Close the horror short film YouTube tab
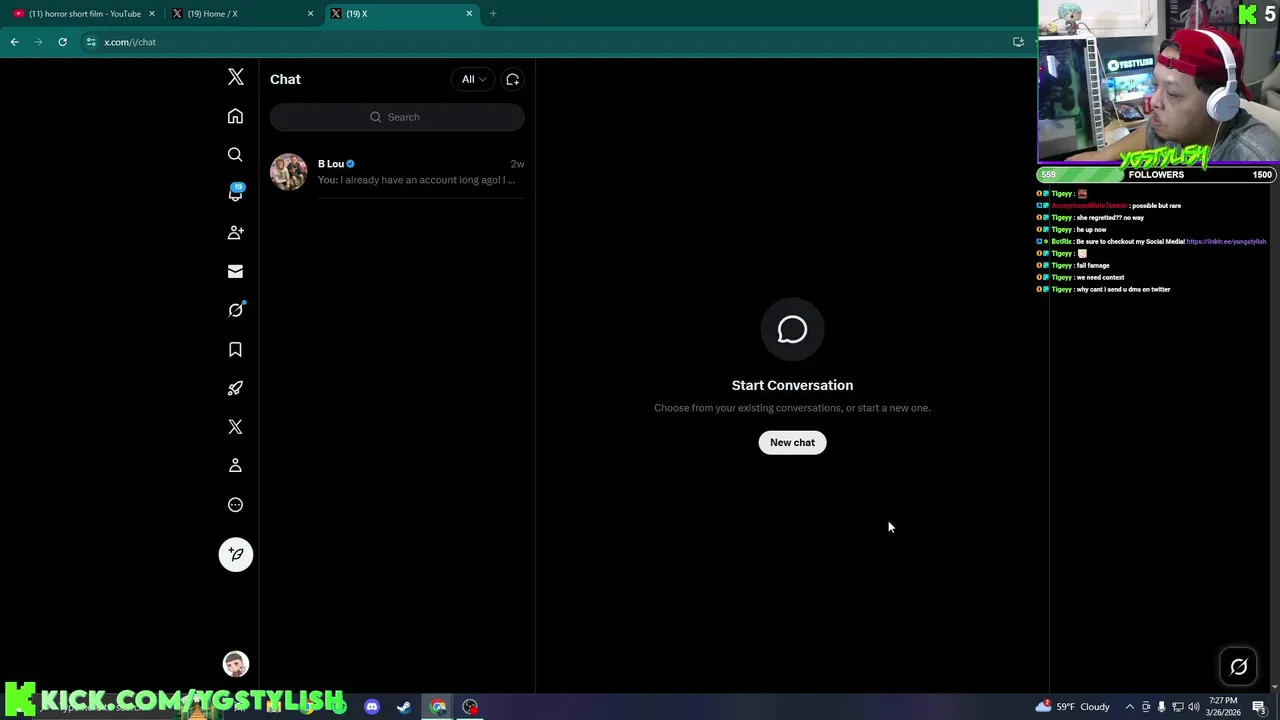 coord(152,14)
